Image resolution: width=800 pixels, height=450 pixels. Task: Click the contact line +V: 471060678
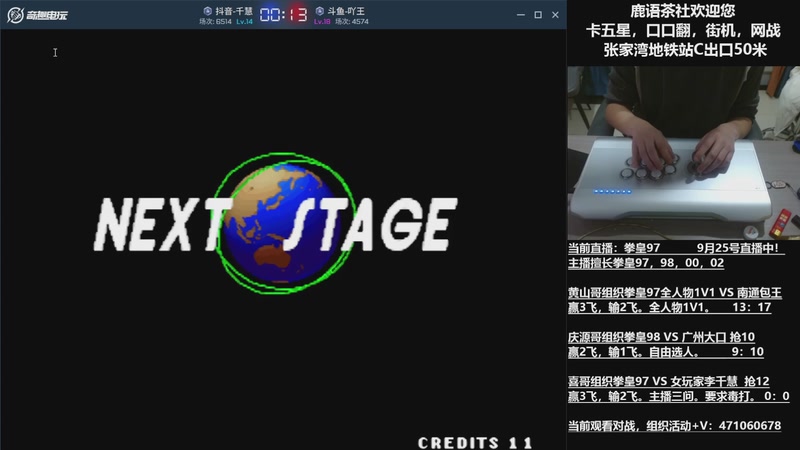tap(674, 426)
